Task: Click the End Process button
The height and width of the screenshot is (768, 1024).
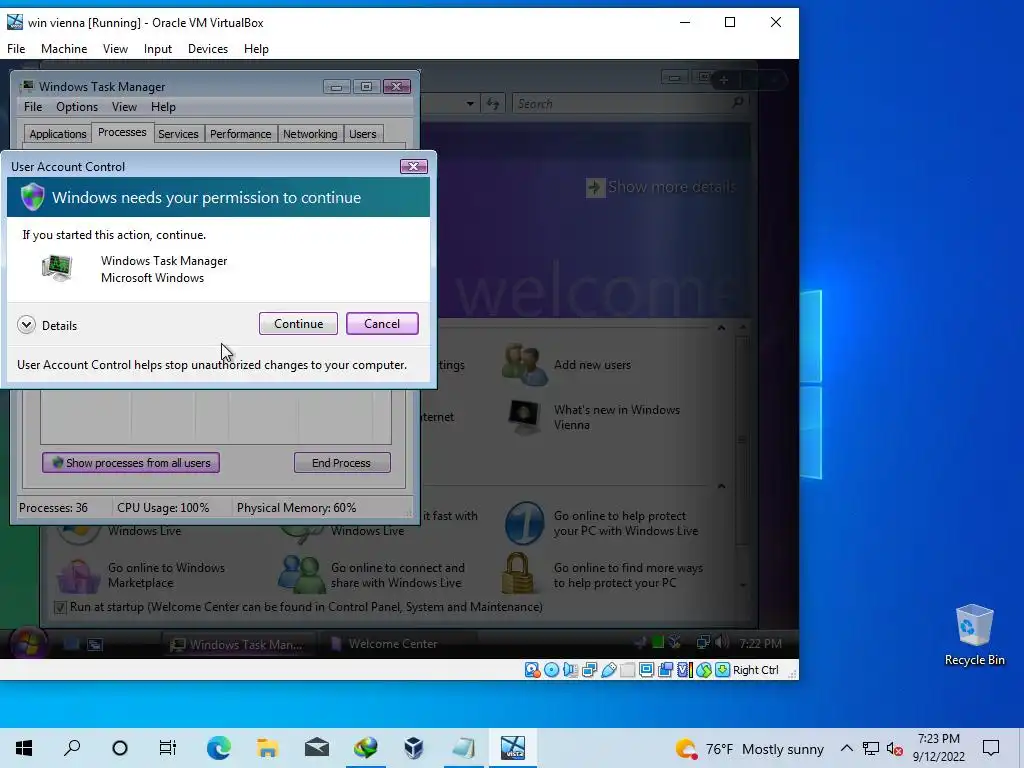Action: pos(342,462)
